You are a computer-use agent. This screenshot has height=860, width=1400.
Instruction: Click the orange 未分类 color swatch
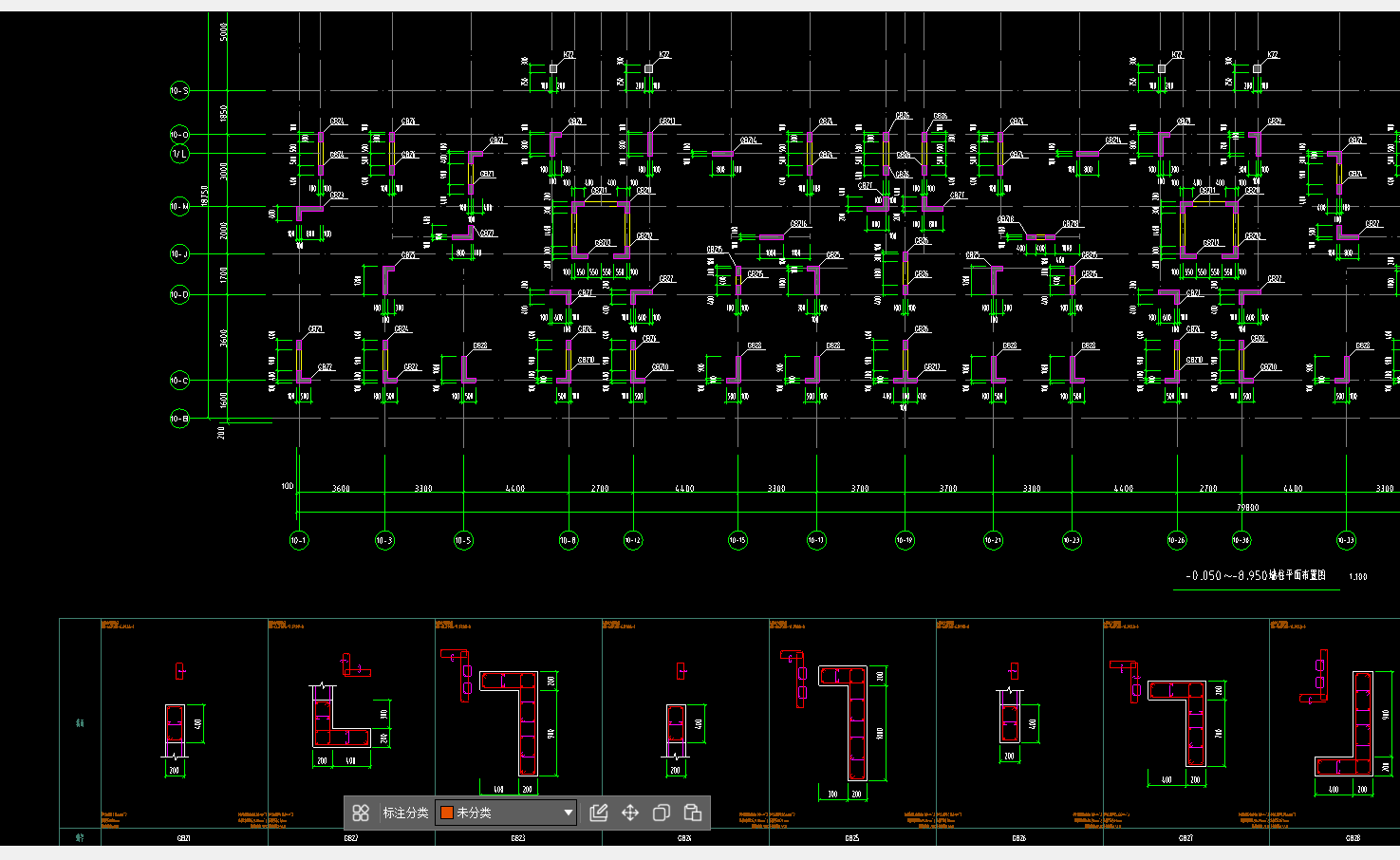click(x=447, y=813)
